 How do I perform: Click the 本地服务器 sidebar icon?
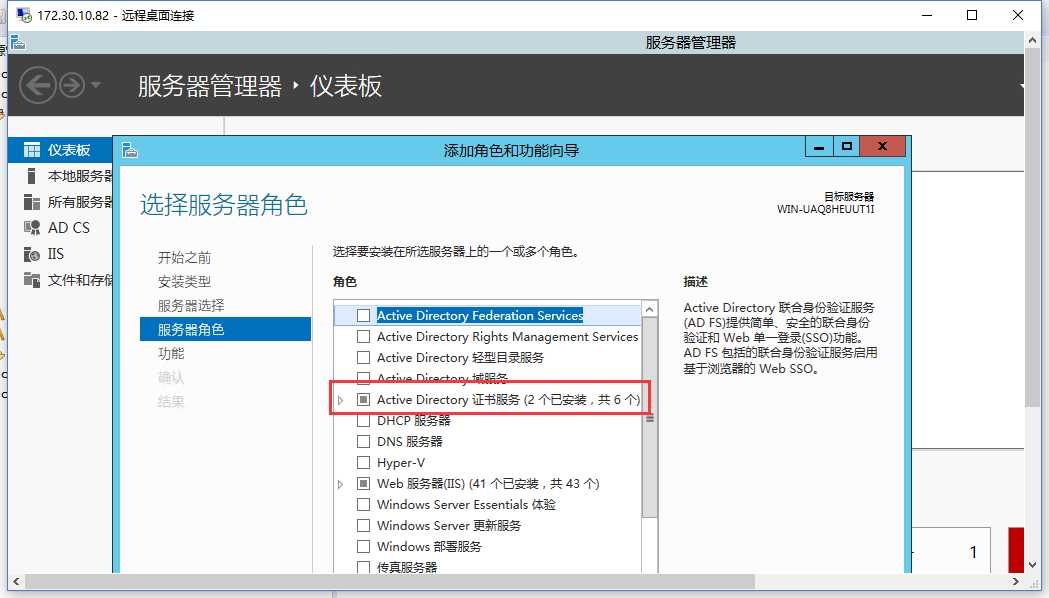31,176
